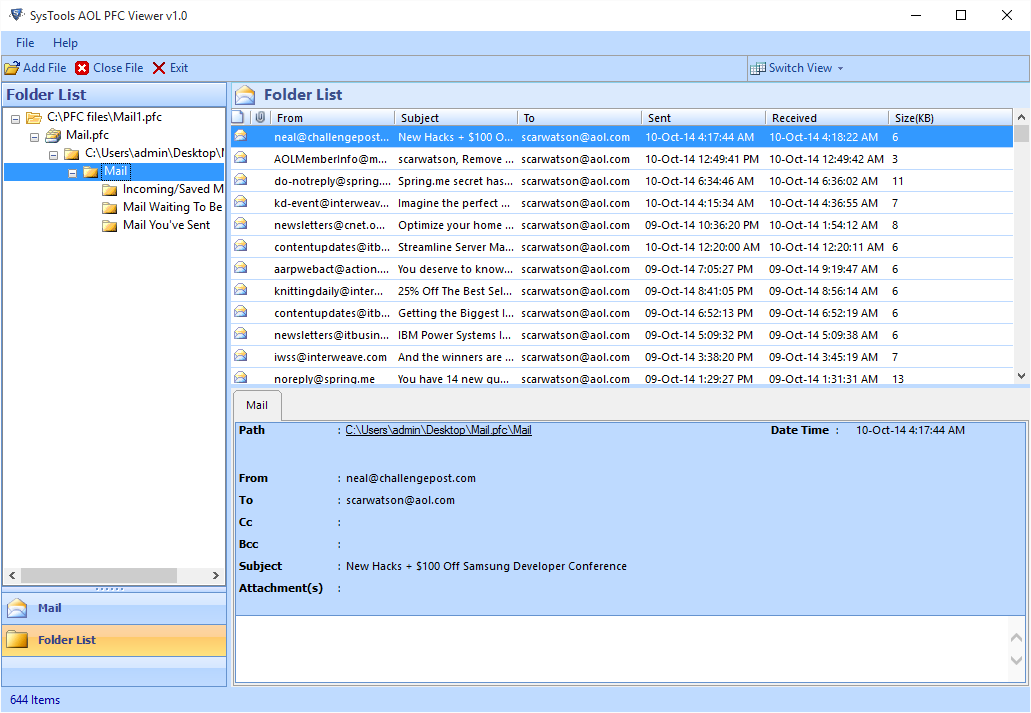The height and width of the screenshot is (713, 1031).
Task: Click the Mail button in bottom navigation pane
Action: click(49, 608)
